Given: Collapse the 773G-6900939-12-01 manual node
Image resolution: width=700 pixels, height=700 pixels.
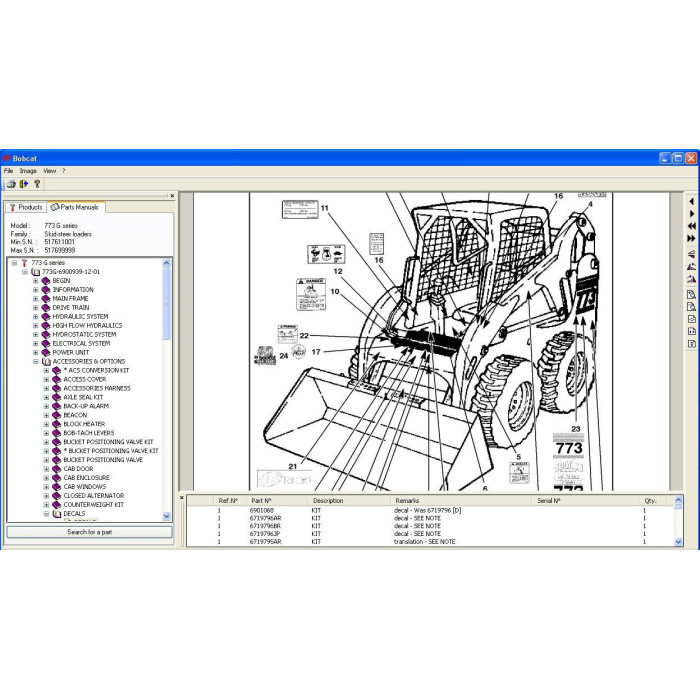Looking at the screenshot, I should pos(25,272).
